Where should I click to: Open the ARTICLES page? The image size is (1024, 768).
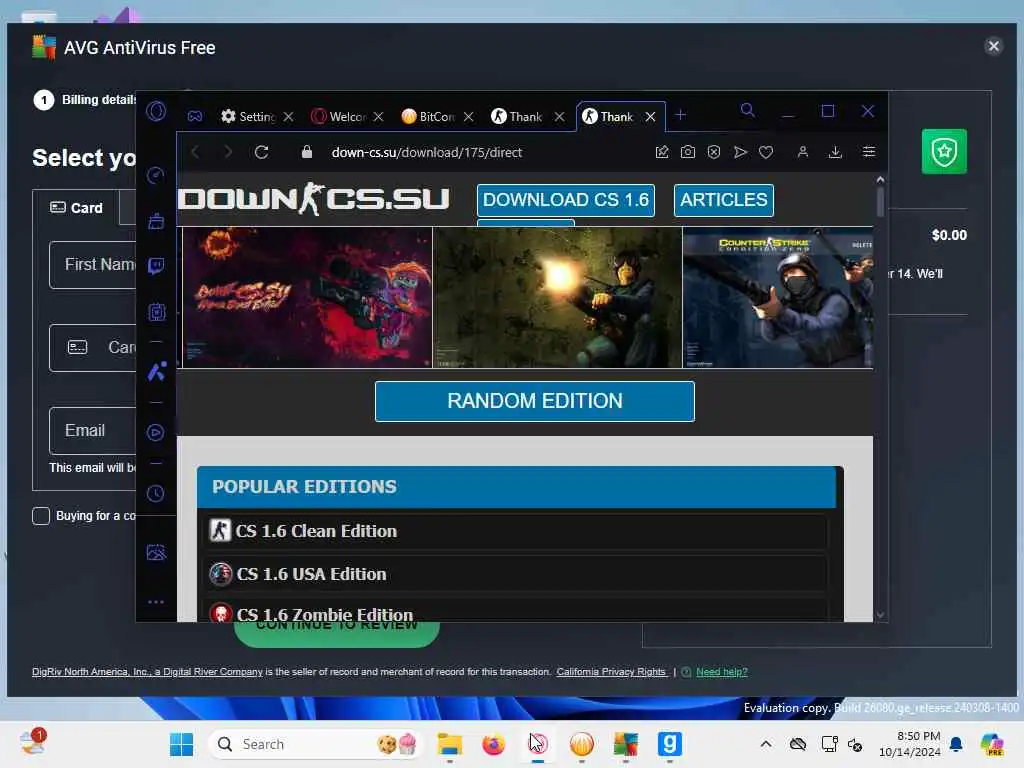[724, 200]
